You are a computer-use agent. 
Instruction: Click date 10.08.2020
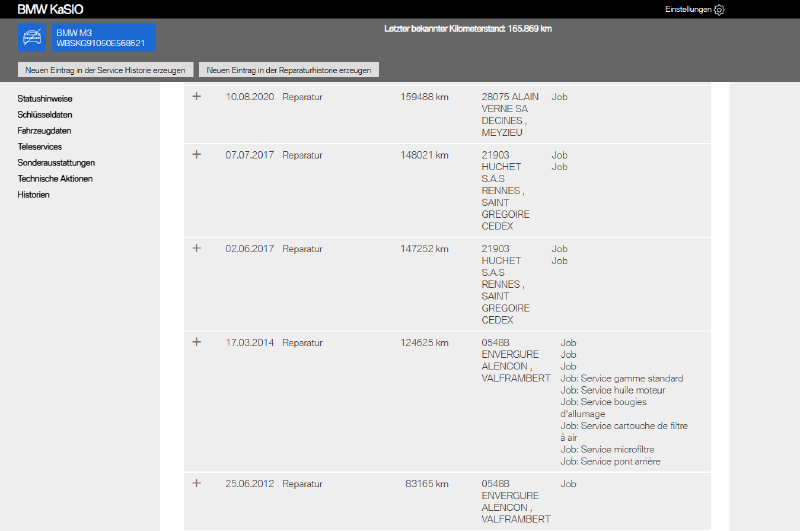click(249, 97)
